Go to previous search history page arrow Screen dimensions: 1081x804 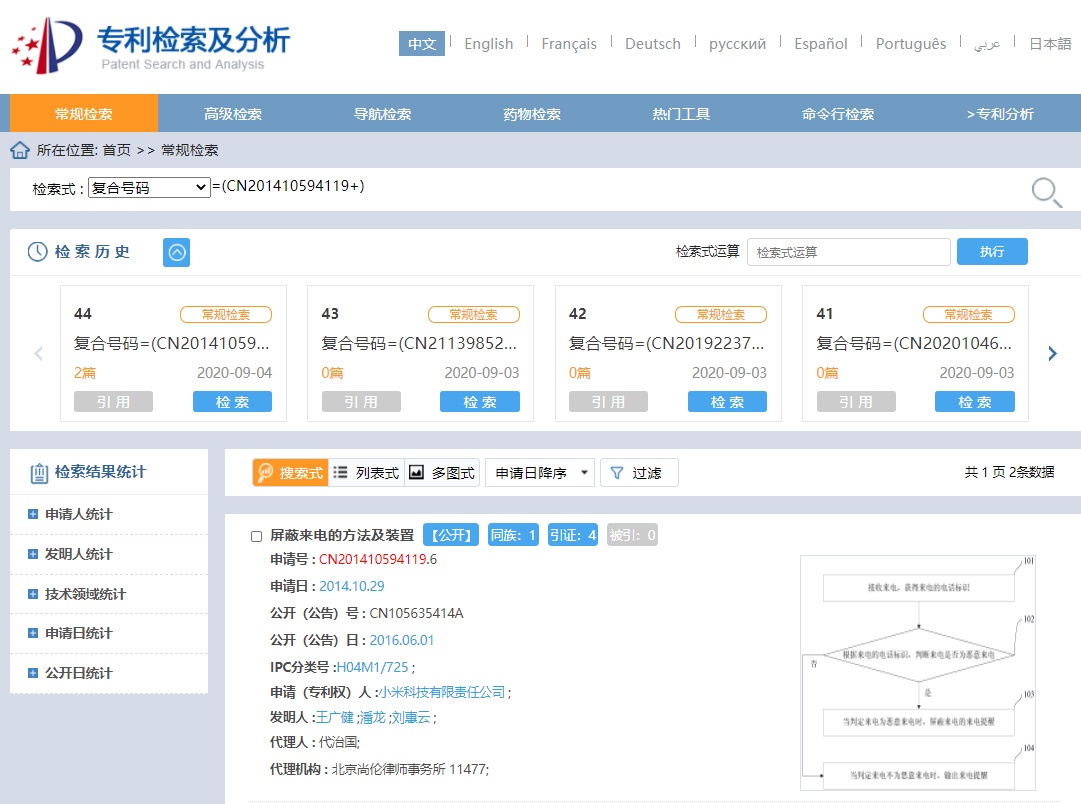pos(39,354)
